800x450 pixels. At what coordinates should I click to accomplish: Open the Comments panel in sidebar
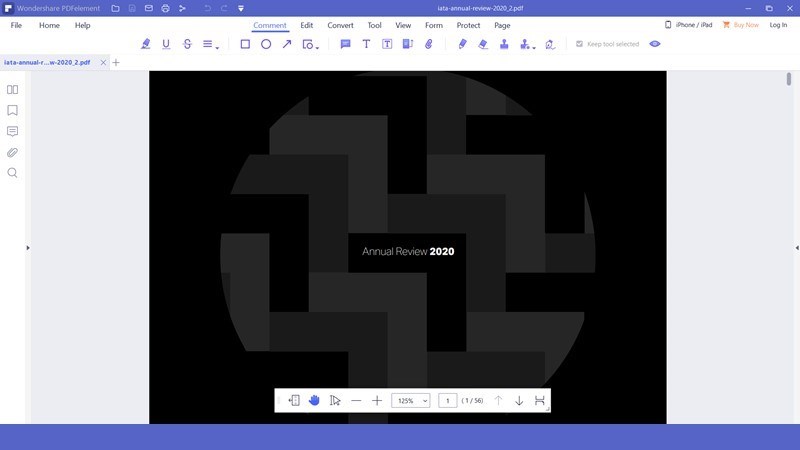[x=12, y=132]
